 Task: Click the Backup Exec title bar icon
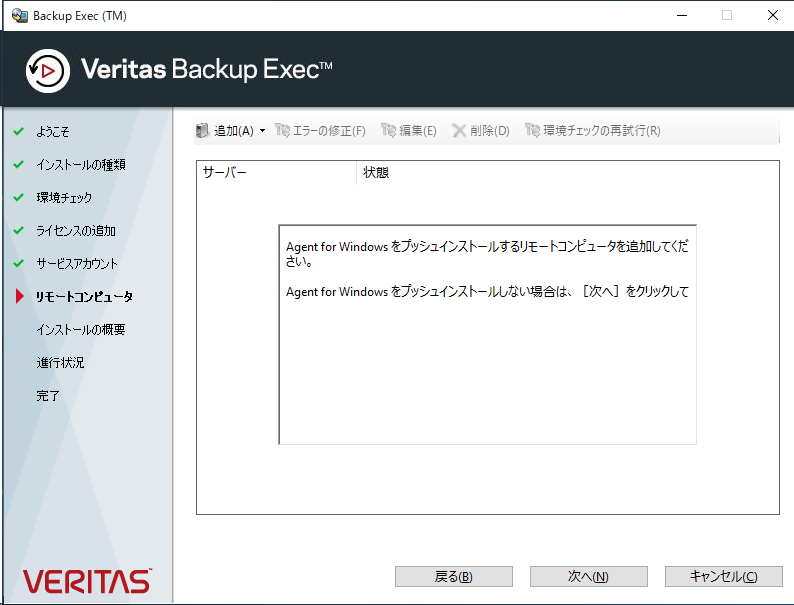(x=19, y=16)
